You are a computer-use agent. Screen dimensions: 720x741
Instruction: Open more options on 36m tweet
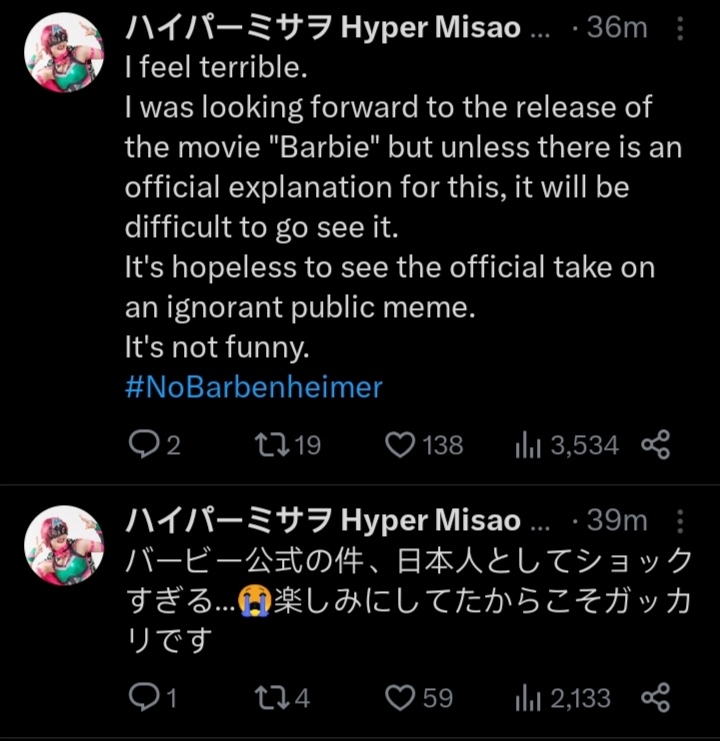681,29
